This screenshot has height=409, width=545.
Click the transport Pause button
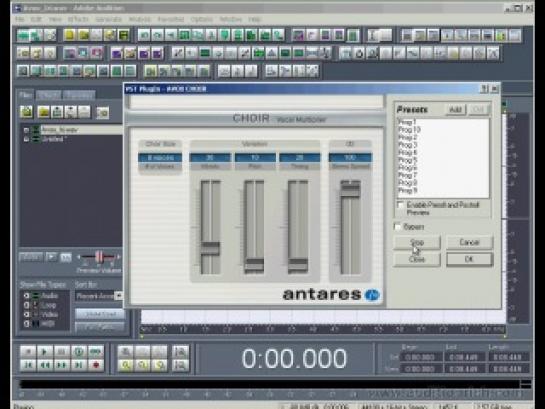[x=62, y=352]
